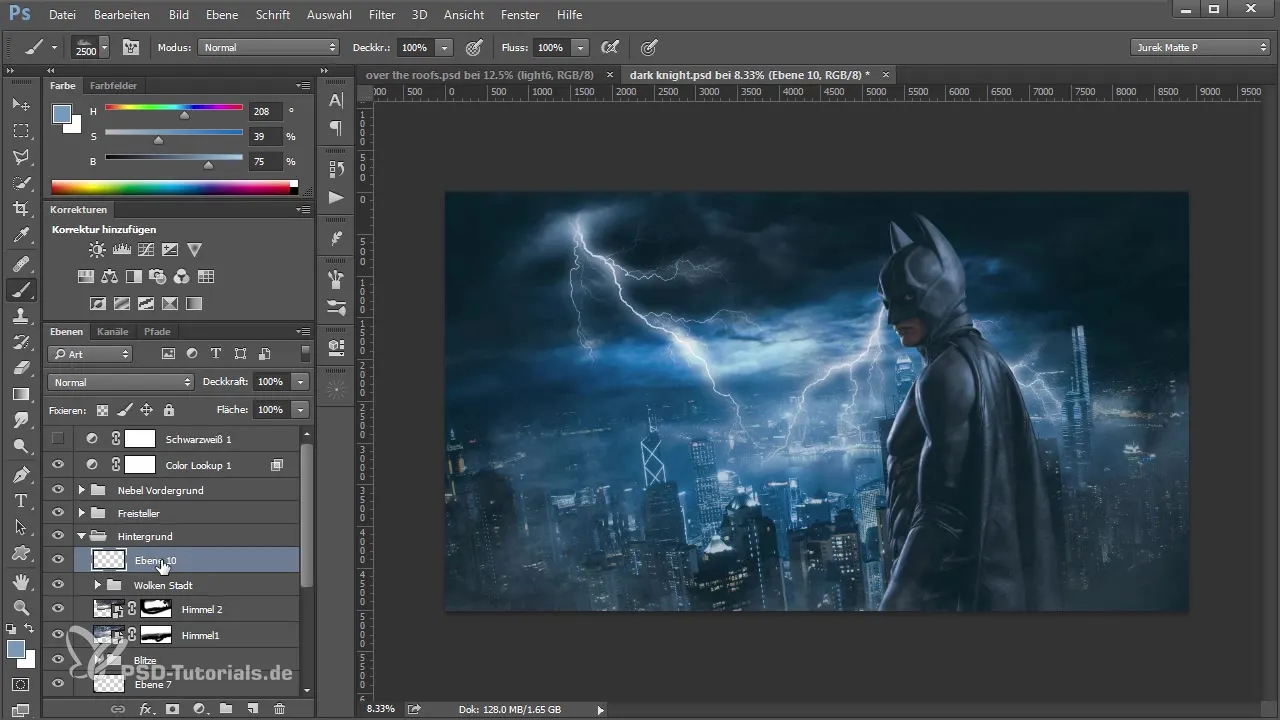Add Curves adjustment

(x=146, y=250)
